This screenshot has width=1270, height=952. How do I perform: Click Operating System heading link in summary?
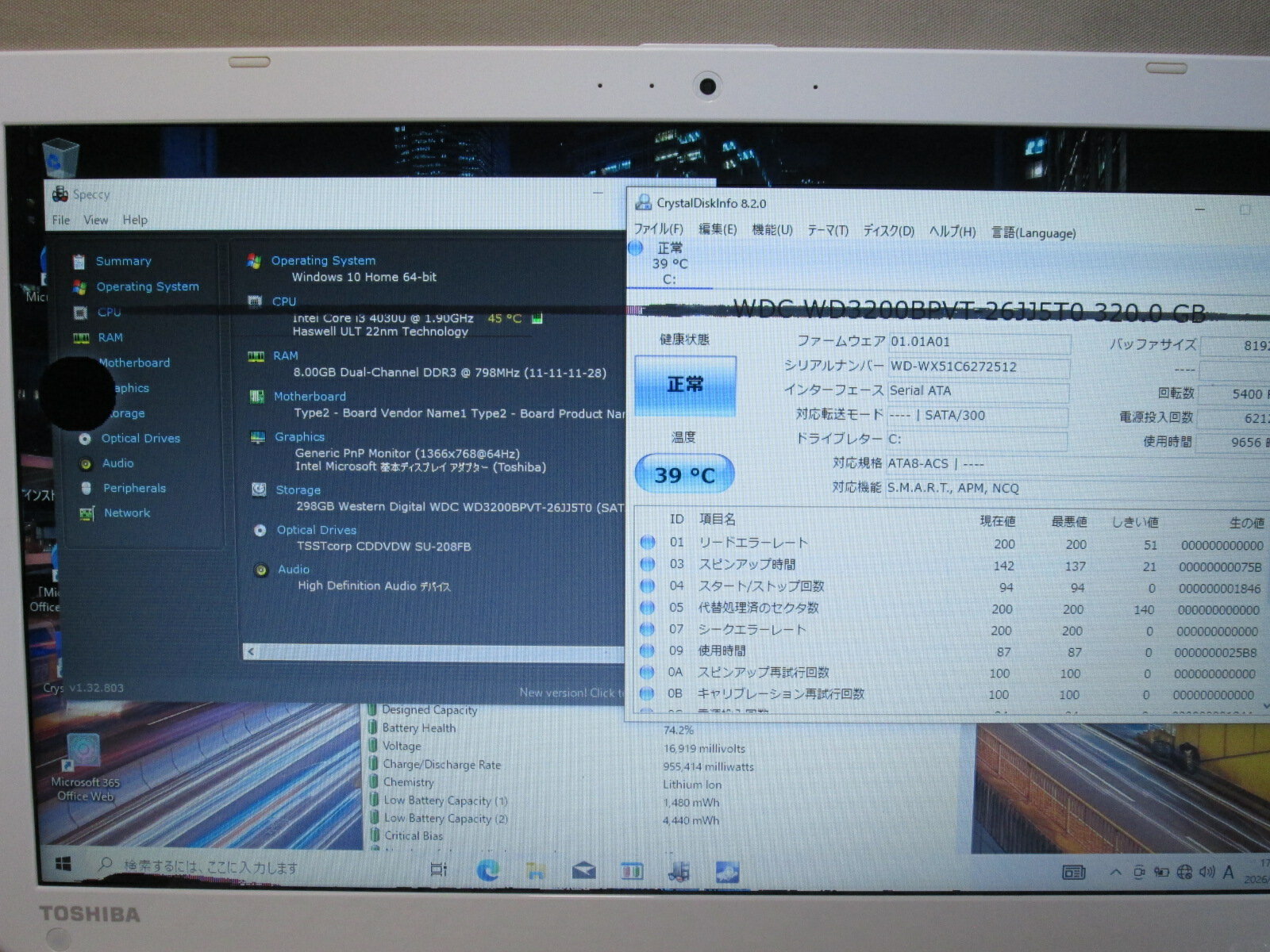pyautogui.click(x=323, y=260)
